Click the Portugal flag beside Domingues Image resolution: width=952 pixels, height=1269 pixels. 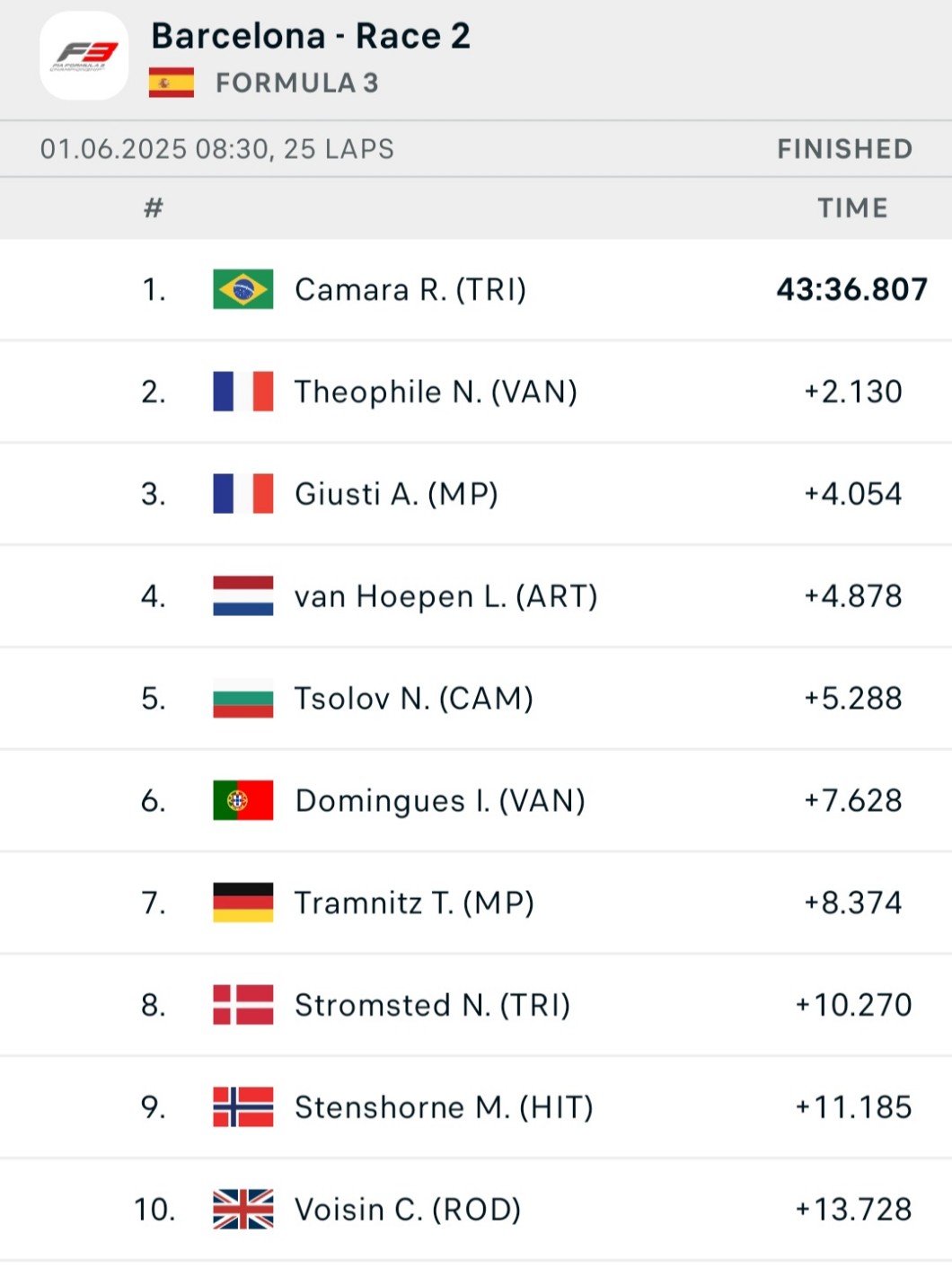[242, 800]
